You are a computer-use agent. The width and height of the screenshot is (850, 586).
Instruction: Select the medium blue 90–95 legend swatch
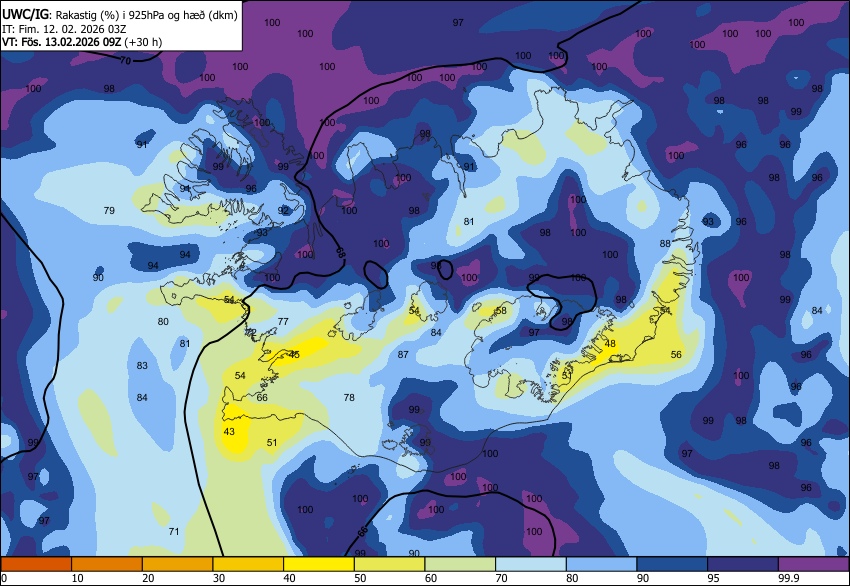click(x=672, y=564)
